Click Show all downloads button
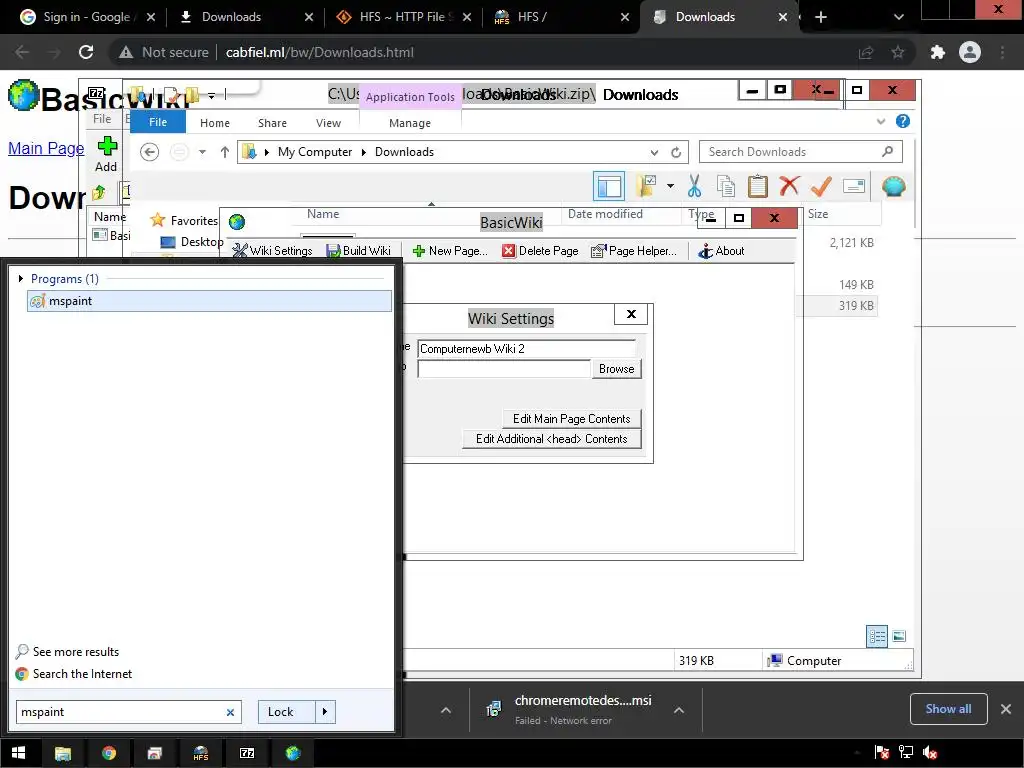Viewport: 1024px width, 768px height. [x=948, y=709]
